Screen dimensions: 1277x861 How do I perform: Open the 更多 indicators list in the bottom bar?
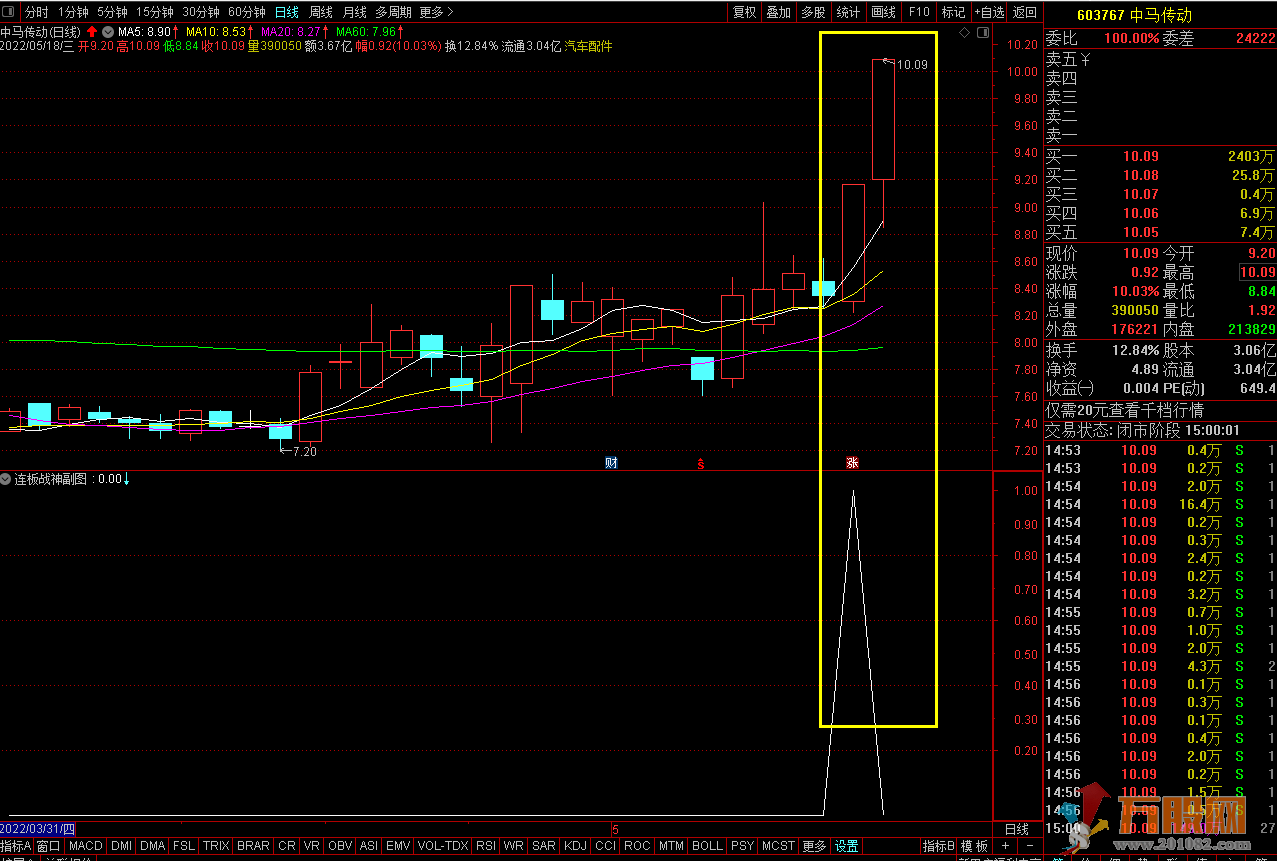[x=814, y=846]
